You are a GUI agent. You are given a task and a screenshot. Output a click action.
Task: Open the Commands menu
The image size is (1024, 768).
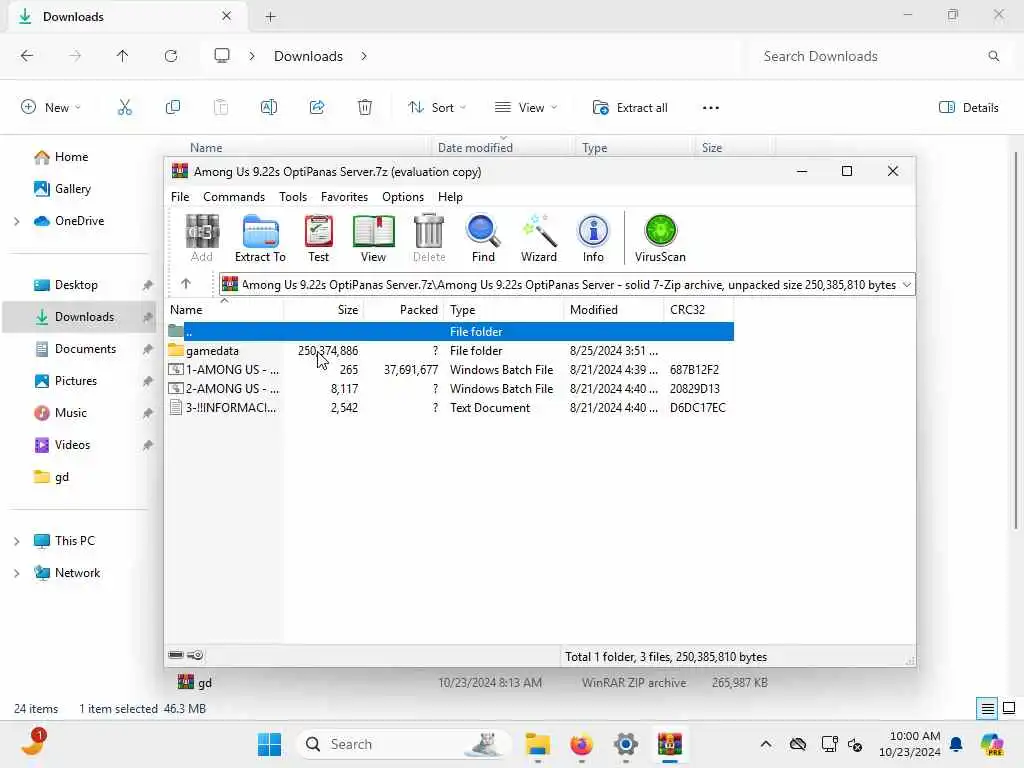[234, 197]
